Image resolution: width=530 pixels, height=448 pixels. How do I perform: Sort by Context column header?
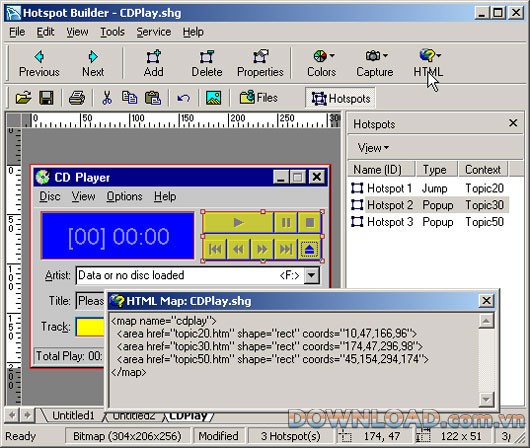(x=483, y=169)
